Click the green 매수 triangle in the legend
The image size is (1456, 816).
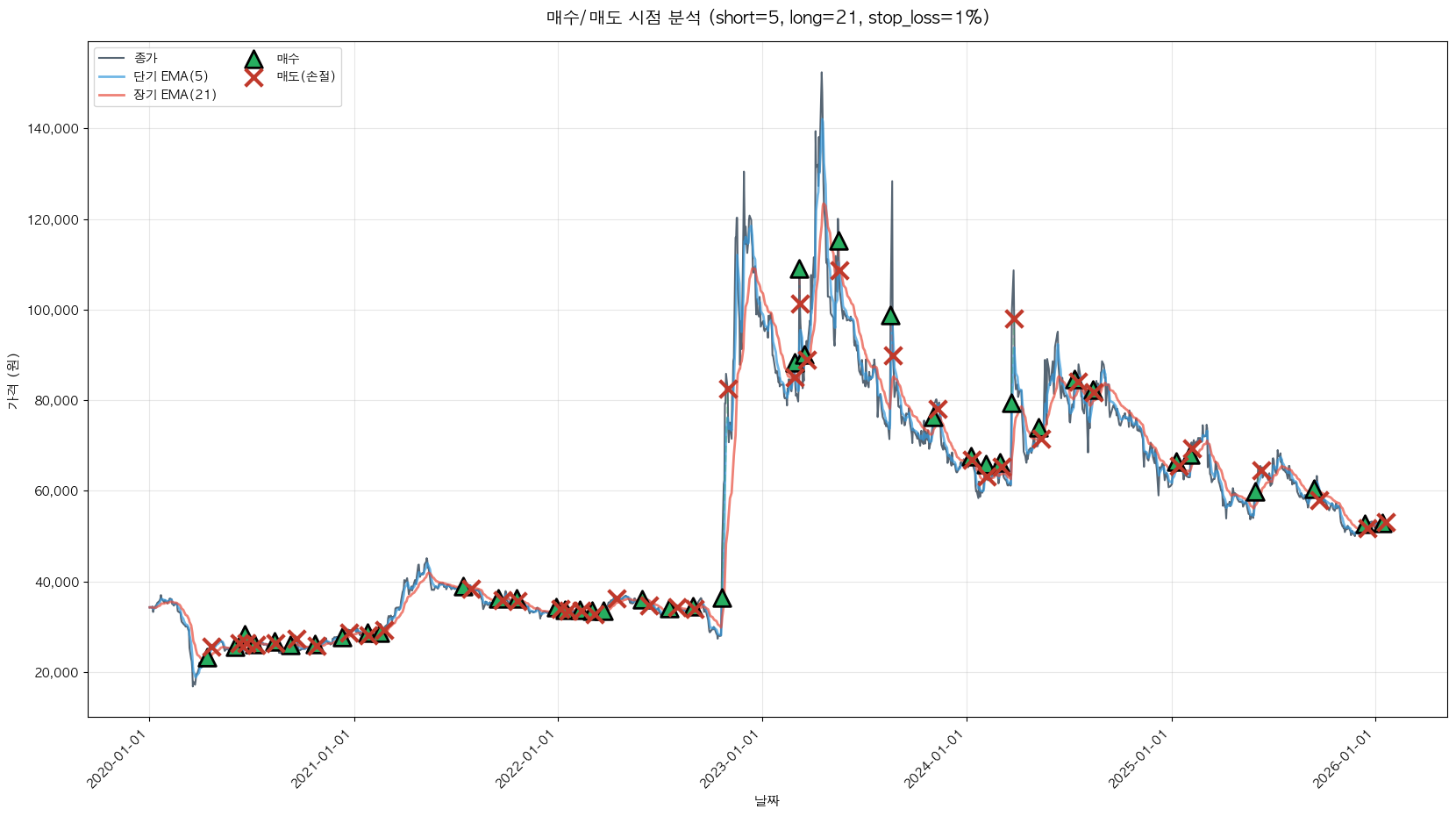(x=253, y=60)
